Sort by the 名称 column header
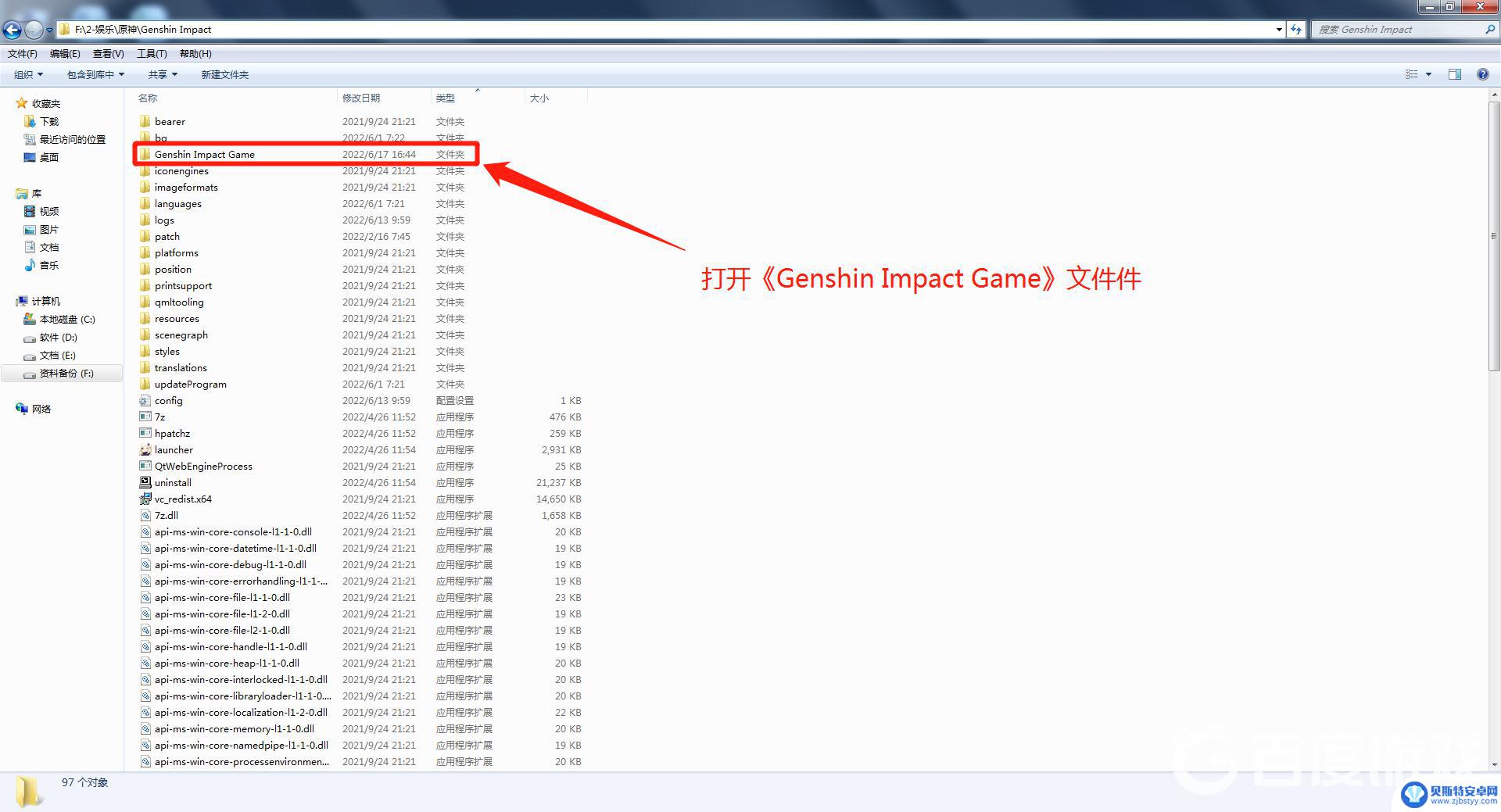Image resolution: width=1501 pixels, height=812 pixels. (x=148, y=98)
